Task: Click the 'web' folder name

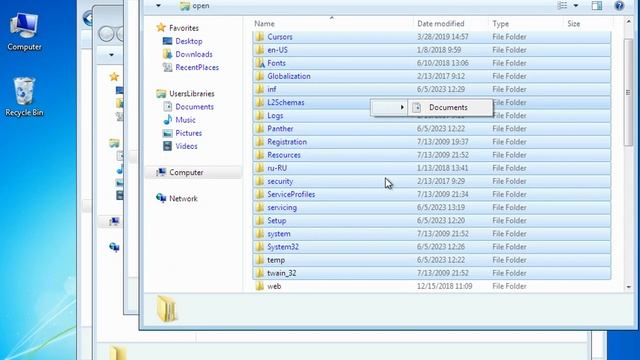Action: (x=274, y=286)
